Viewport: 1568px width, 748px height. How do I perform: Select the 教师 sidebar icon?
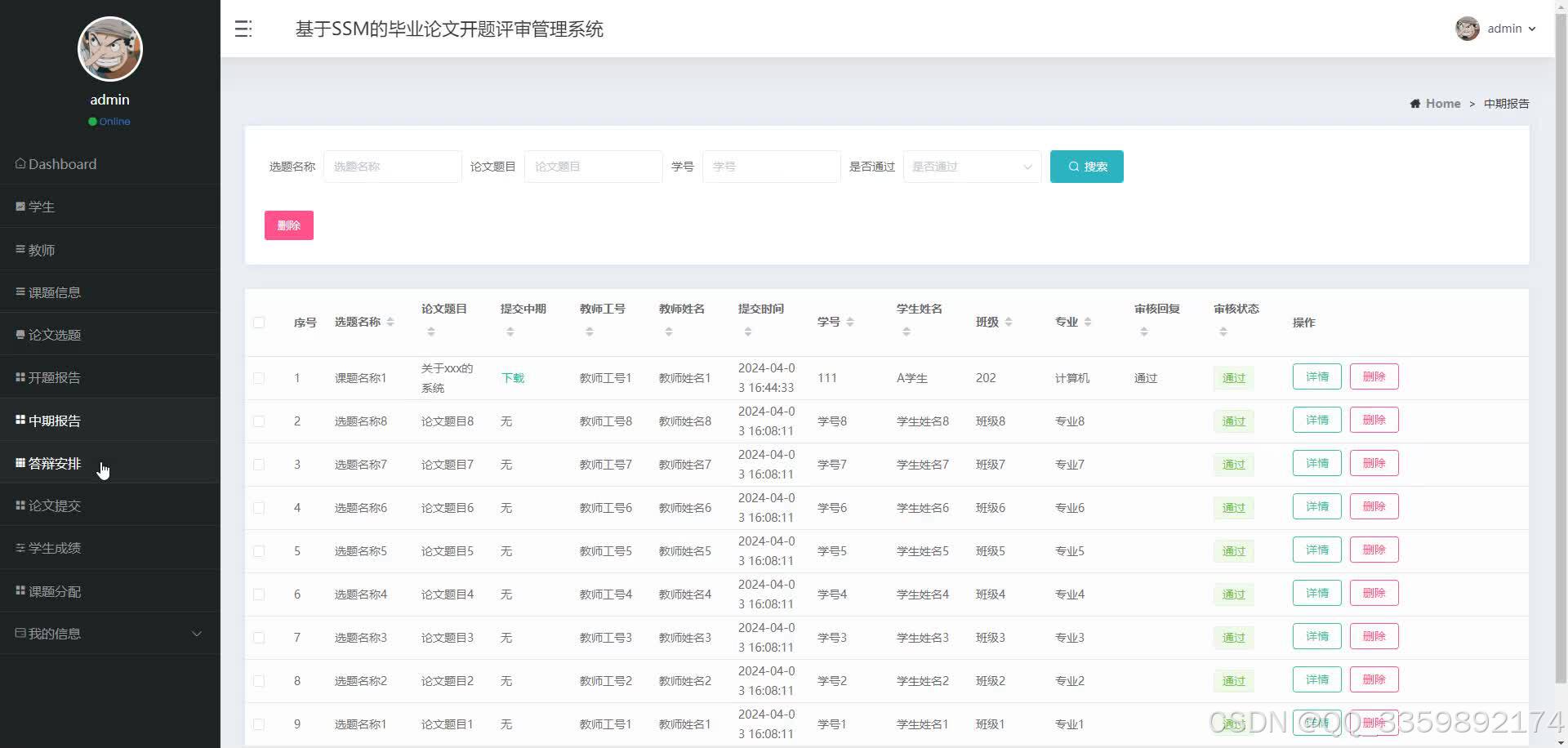[x=20, y=249]
